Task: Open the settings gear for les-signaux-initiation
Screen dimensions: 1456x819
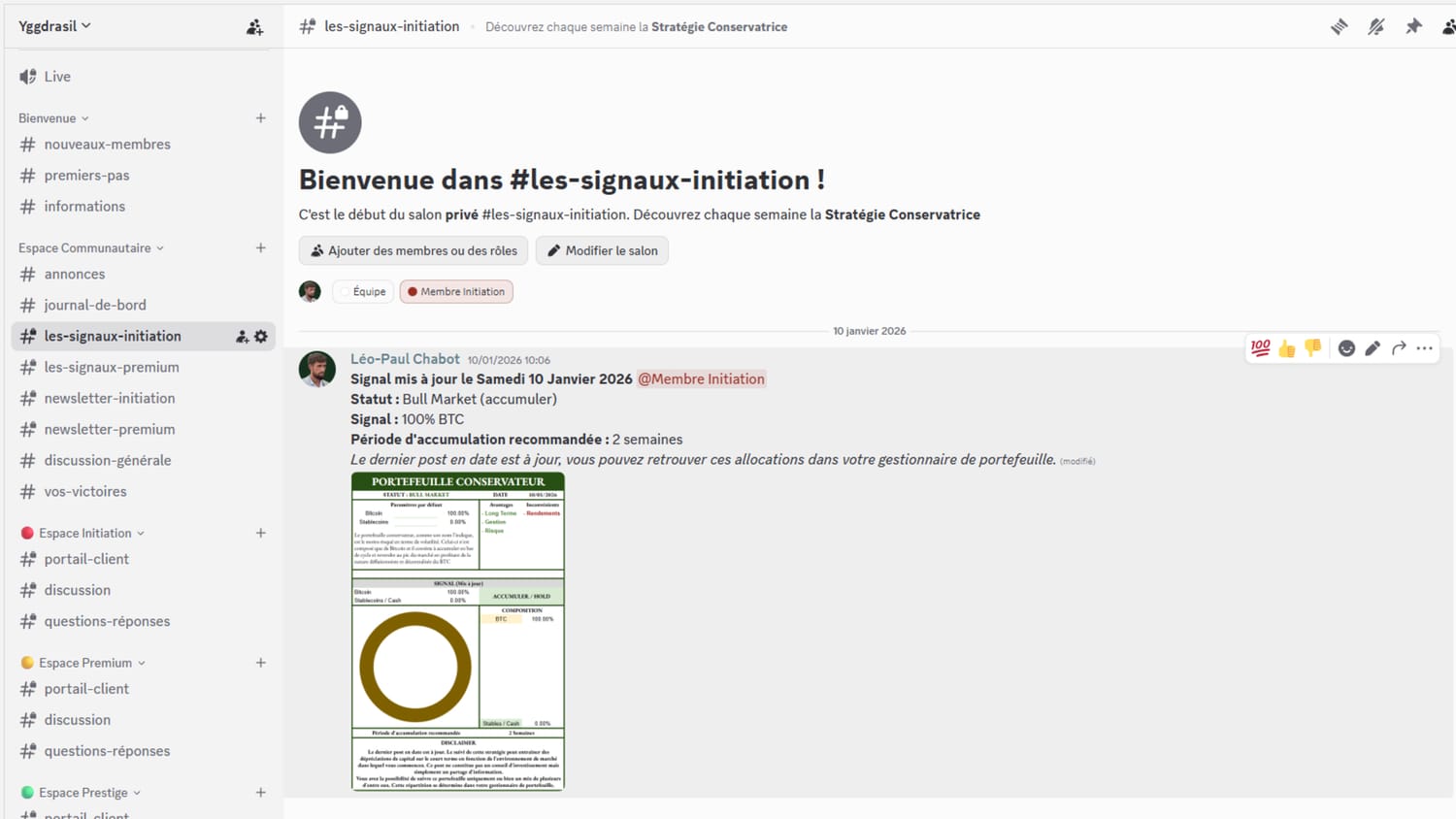Action: (x=261, y=337)
